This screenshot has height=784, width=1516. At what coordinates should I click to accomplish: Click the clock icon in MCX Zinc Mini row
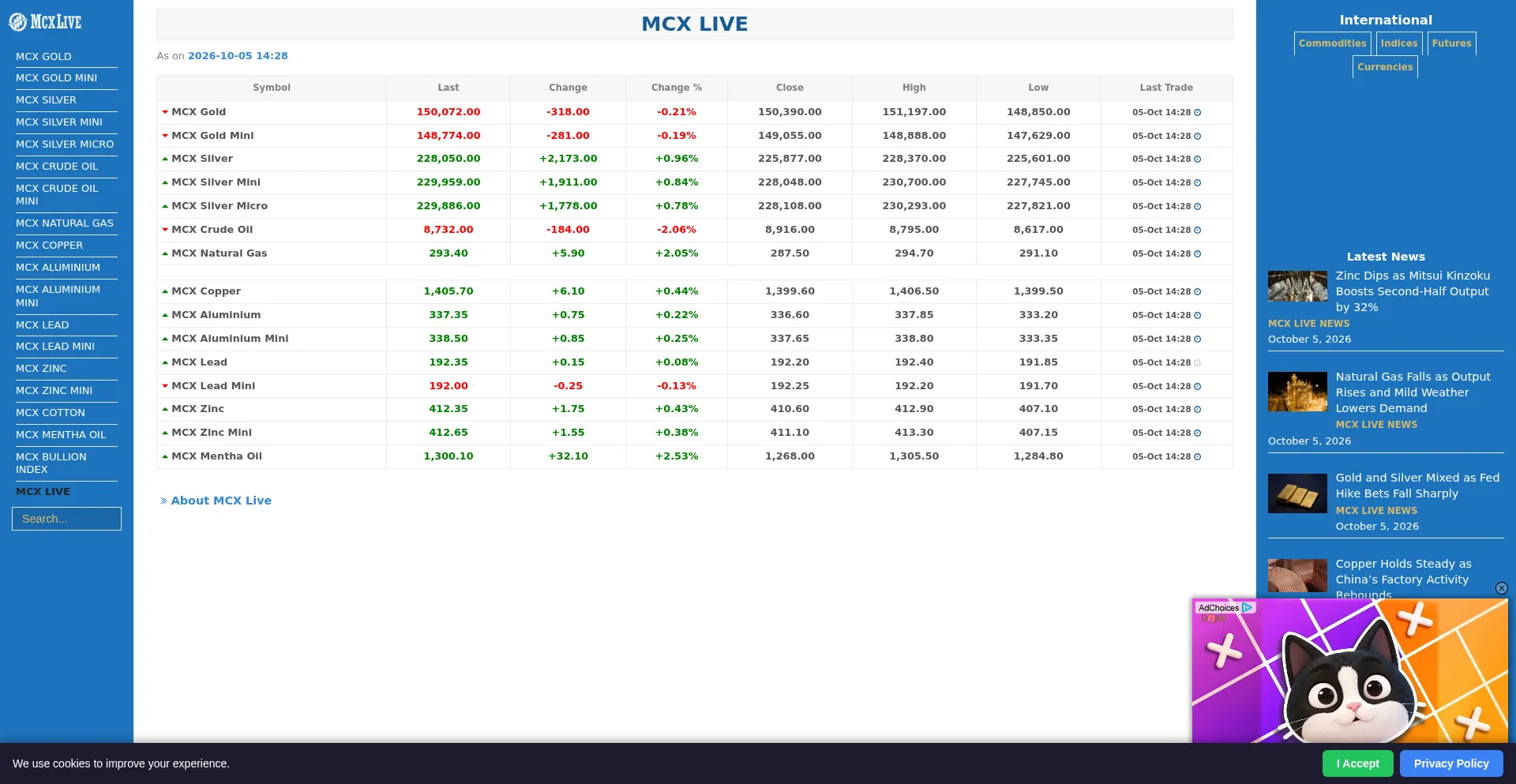[x=1198, y=433]
